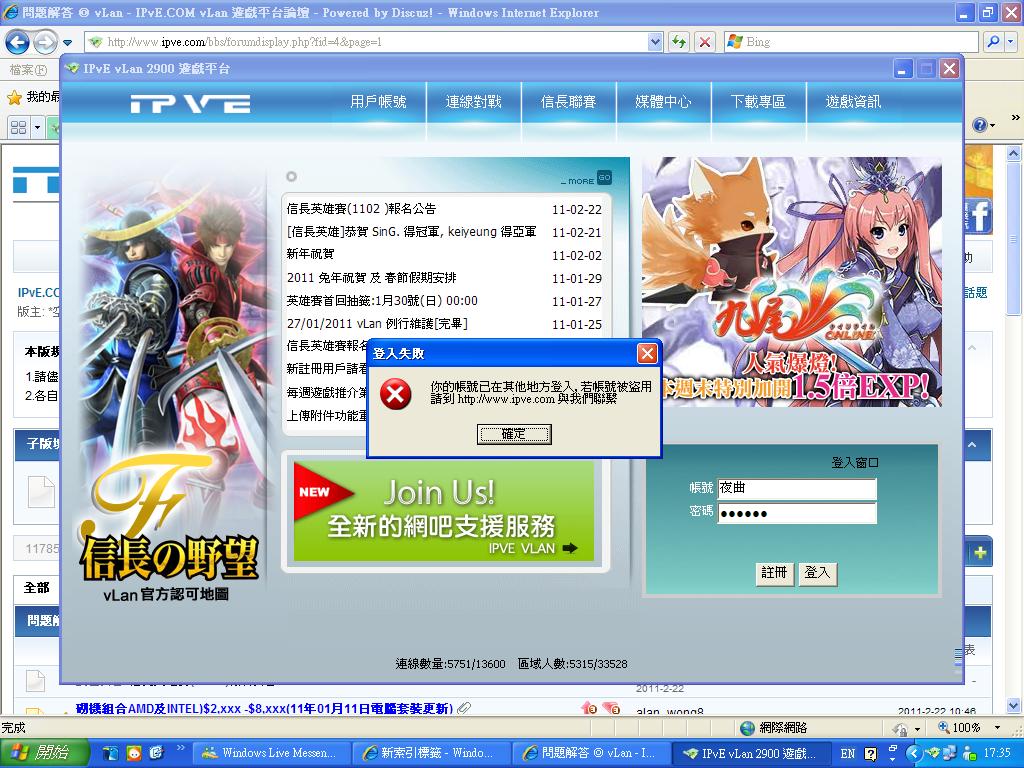Screen dimensions: 1024x768
Task: Open the 用戶帳號 menu tab
Action: tap(378, 102)
